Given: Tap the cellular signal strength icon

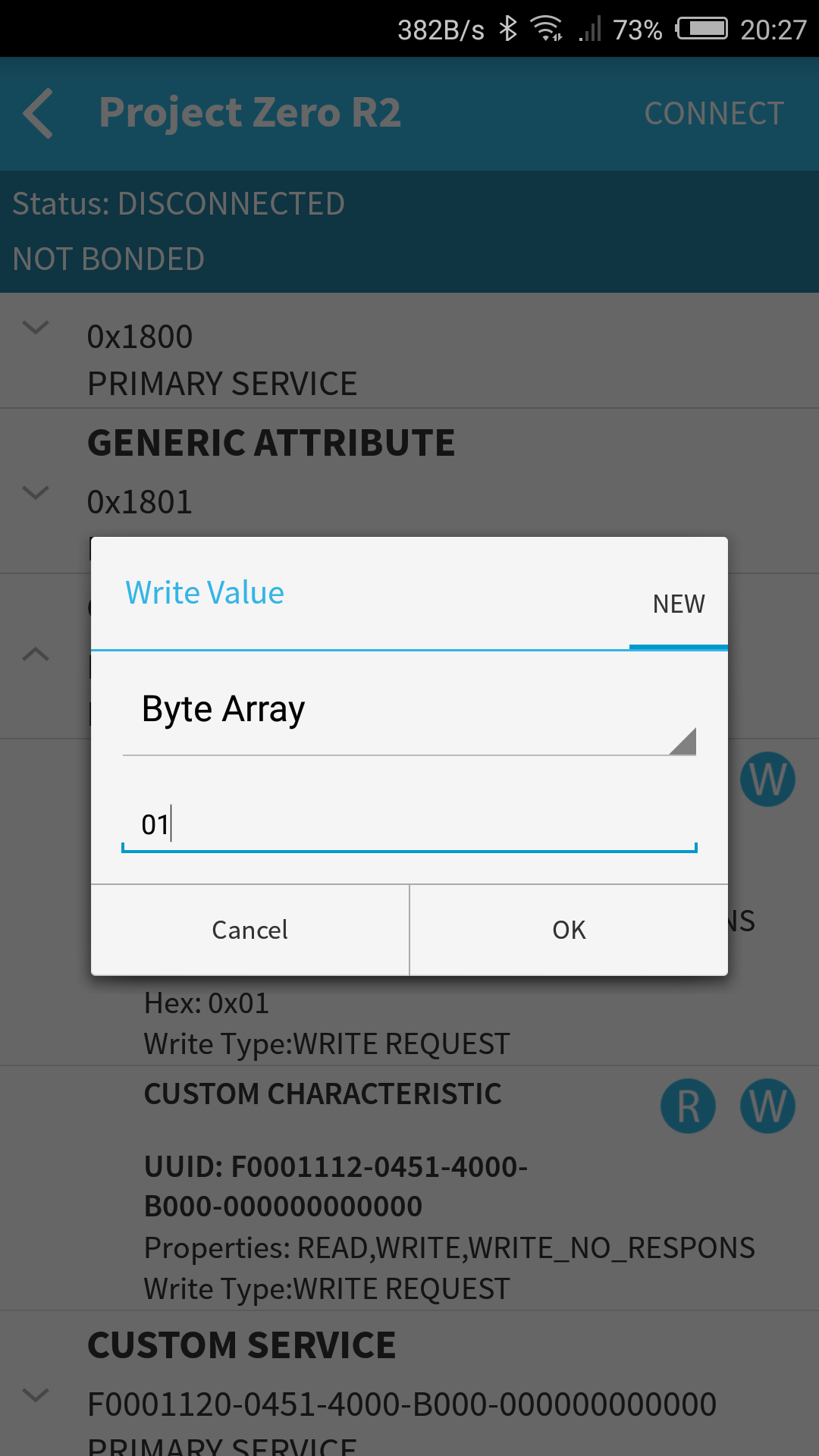Looking at the screenshot, I should [590, 30].
